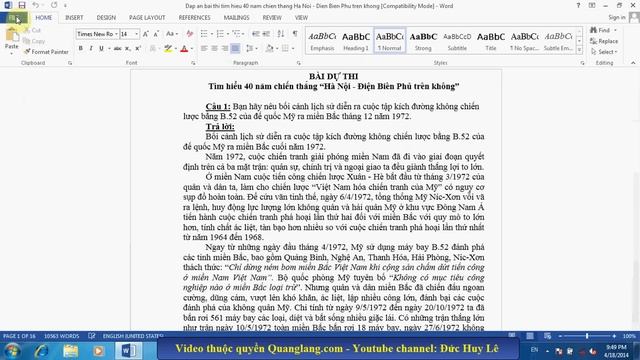640x360 pixels.
Task: Apply subscript formatting
Action: tap(128, 49)
